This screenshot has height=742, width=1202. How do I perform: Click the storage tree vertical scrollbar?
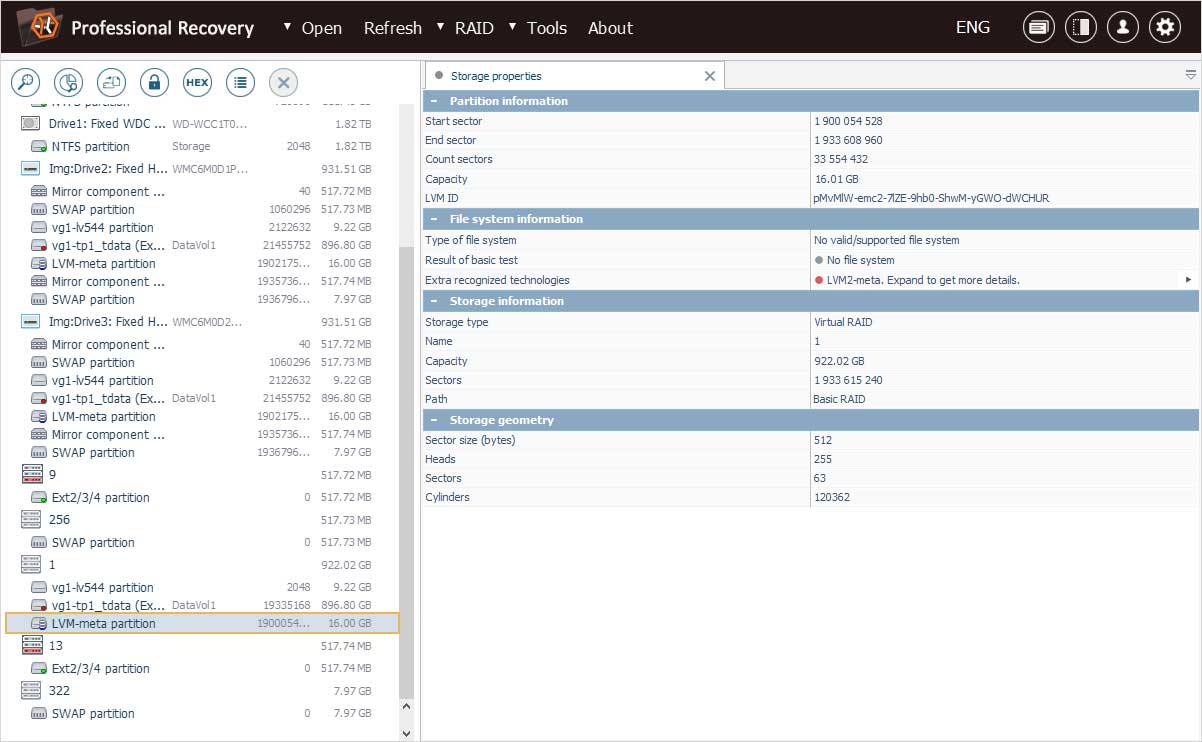coord(405,470)
